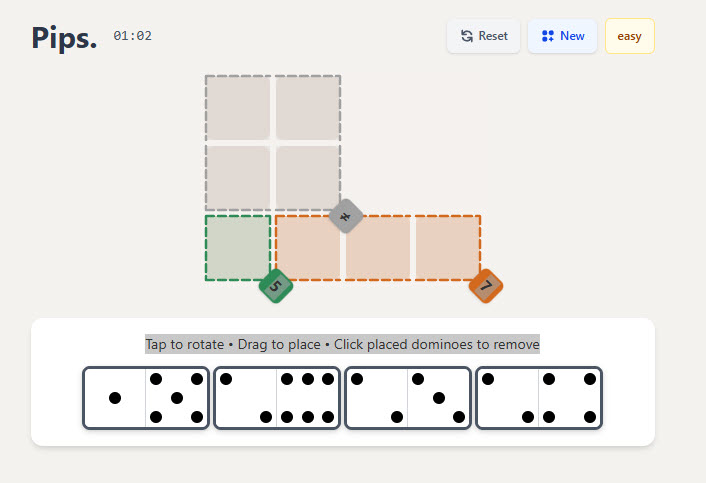Screen dimensions: 706x483
Task: Click the gray not-equal constraint badge
Action: pyautogui.click(x=346, y=216)
